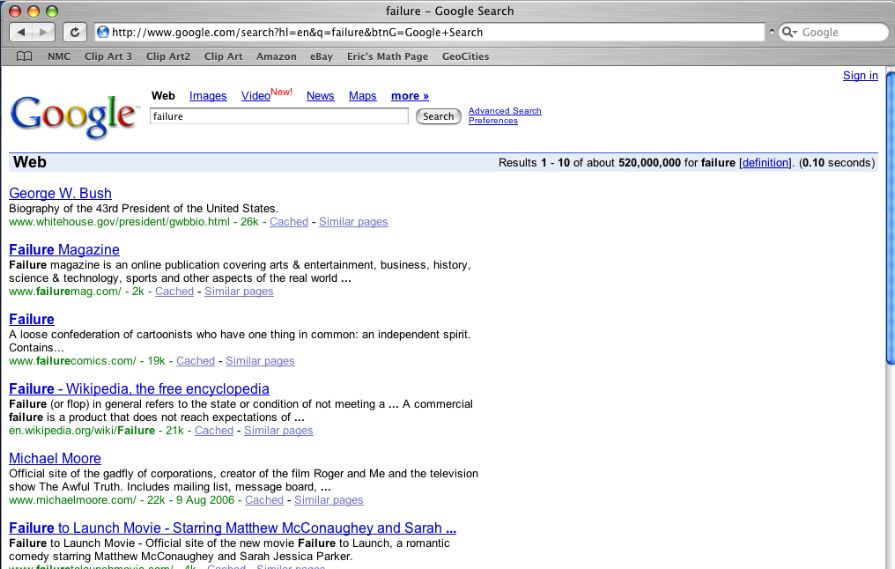This screenshot has width=895, height=569.
Task: Open NMC bookmark in bookmarks bar
Action: [59, 57]
